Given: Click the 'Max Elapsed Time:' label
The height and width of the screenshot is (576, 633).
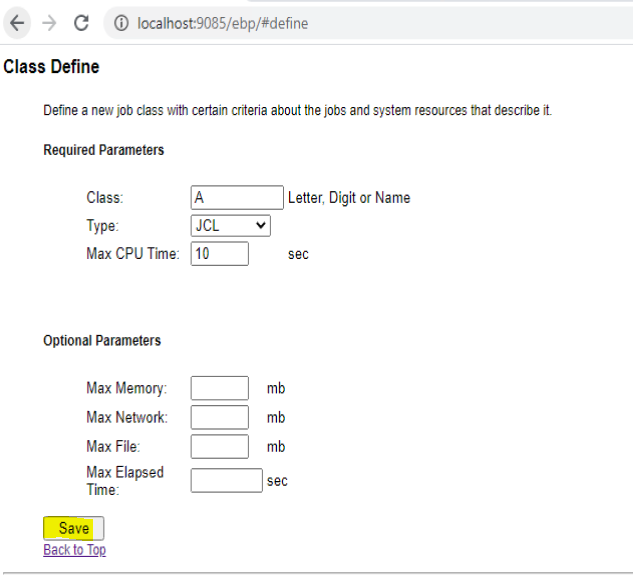Looking at the screenshot, I should (x=125, y=481).
